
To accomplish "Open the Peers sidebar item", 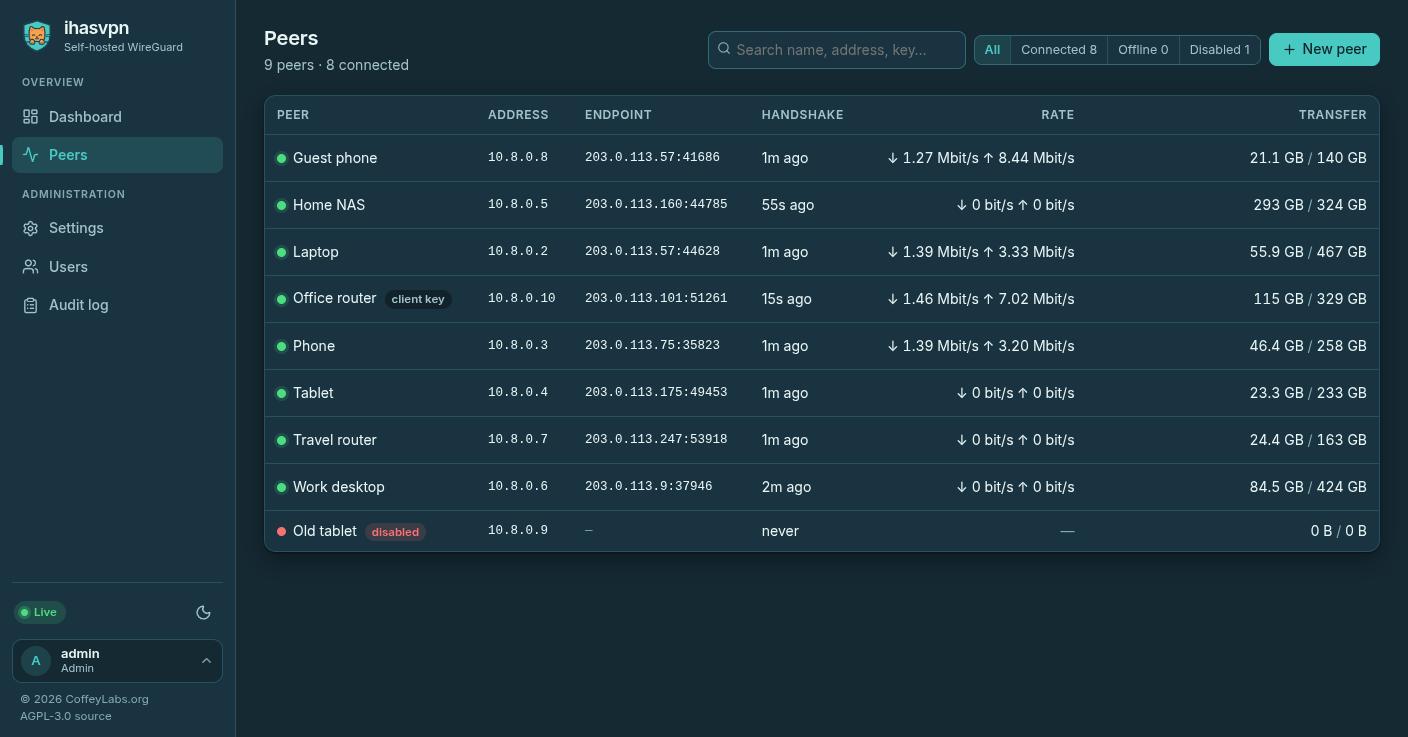I will tap(117, 155).
